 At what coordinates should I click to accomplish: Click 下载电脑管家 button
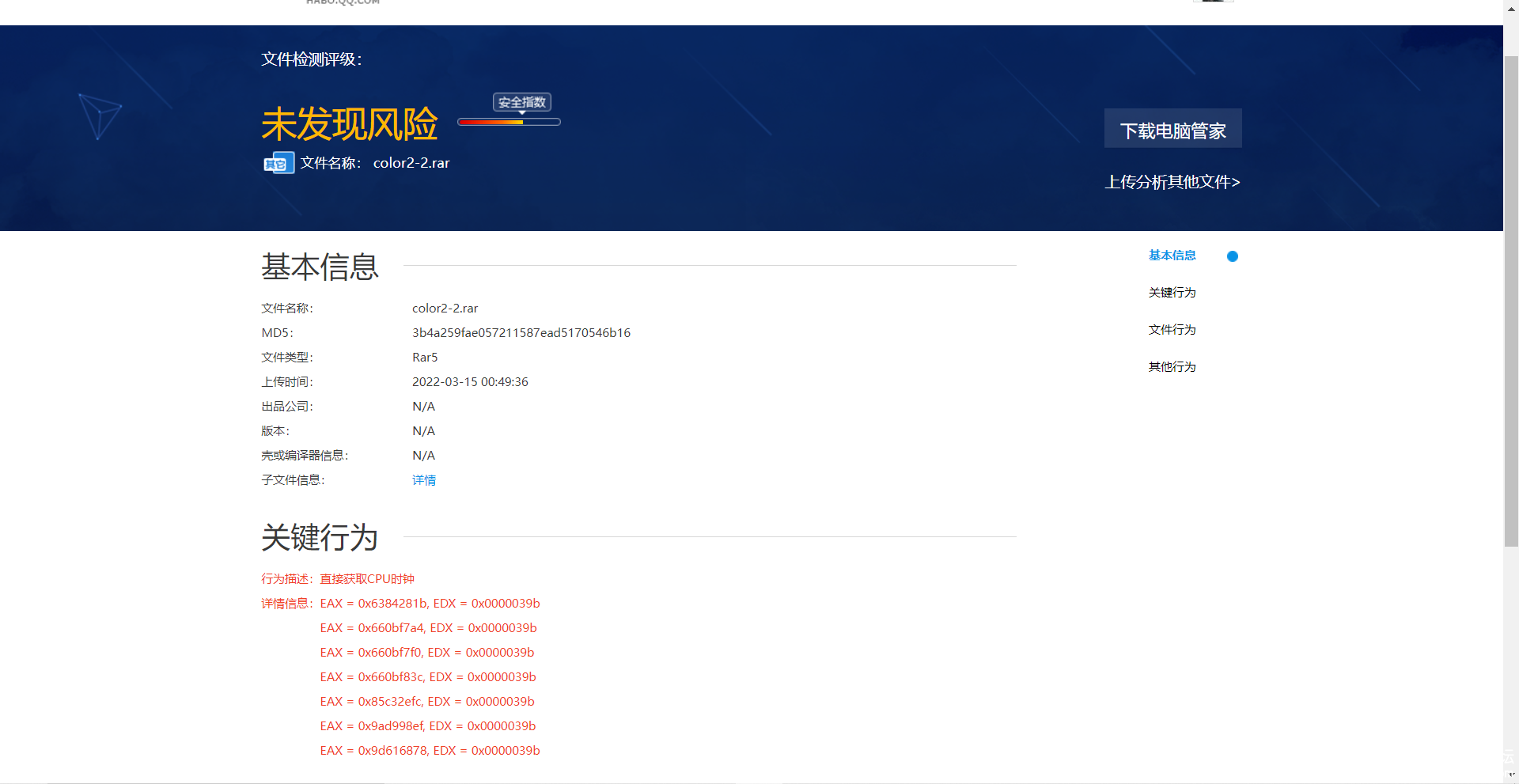point(1172,128)
